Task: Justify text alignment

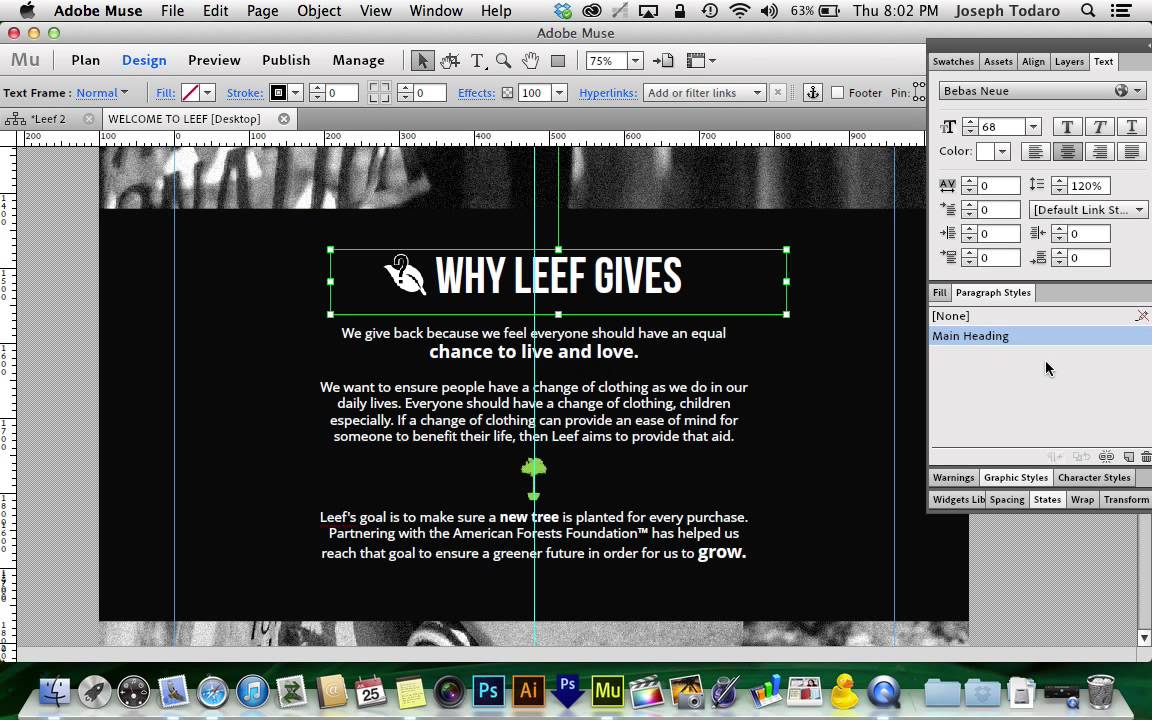Action: 1131,151
